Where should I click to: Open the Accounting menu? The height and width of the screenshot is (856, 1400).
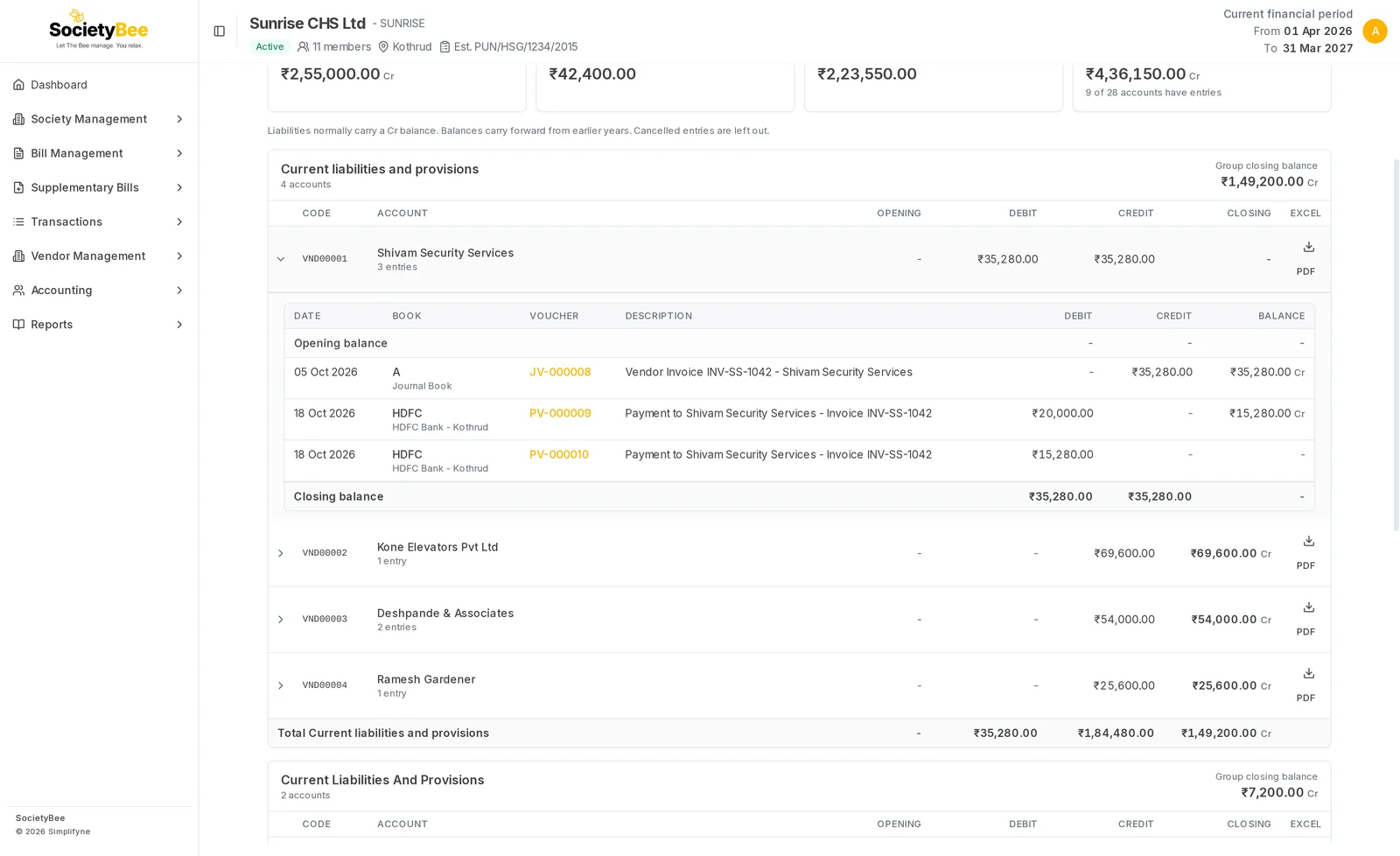(99, 290)
